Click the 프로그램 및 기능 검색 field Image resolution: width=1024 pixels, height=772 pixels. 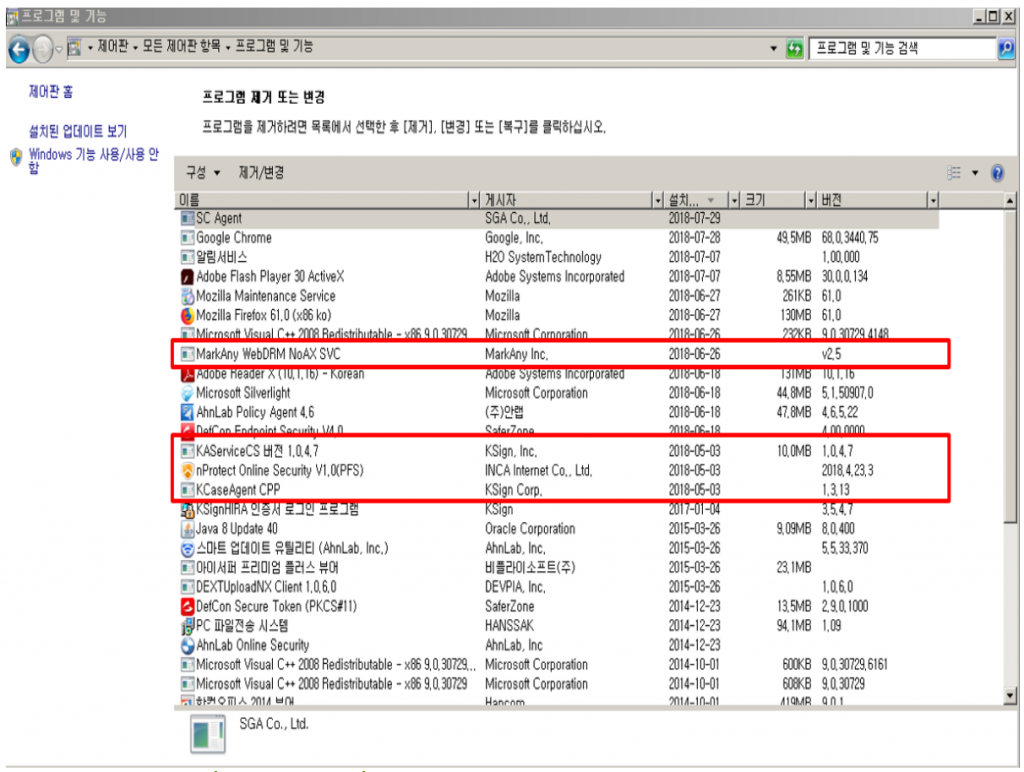tap(903, 48)
